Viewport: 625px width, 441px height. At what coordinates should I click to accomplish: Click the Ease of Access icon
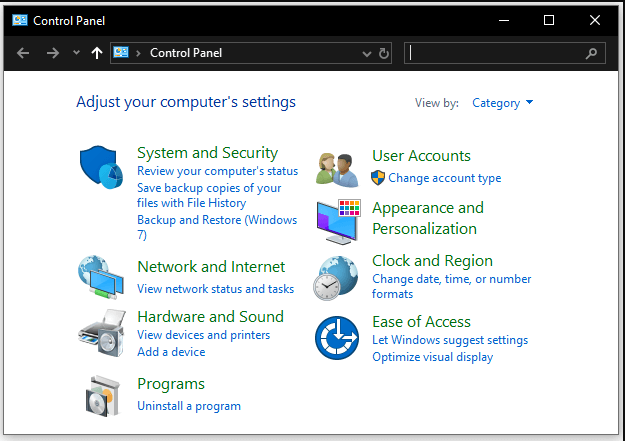pyautogui.click(x=337, y=338)
